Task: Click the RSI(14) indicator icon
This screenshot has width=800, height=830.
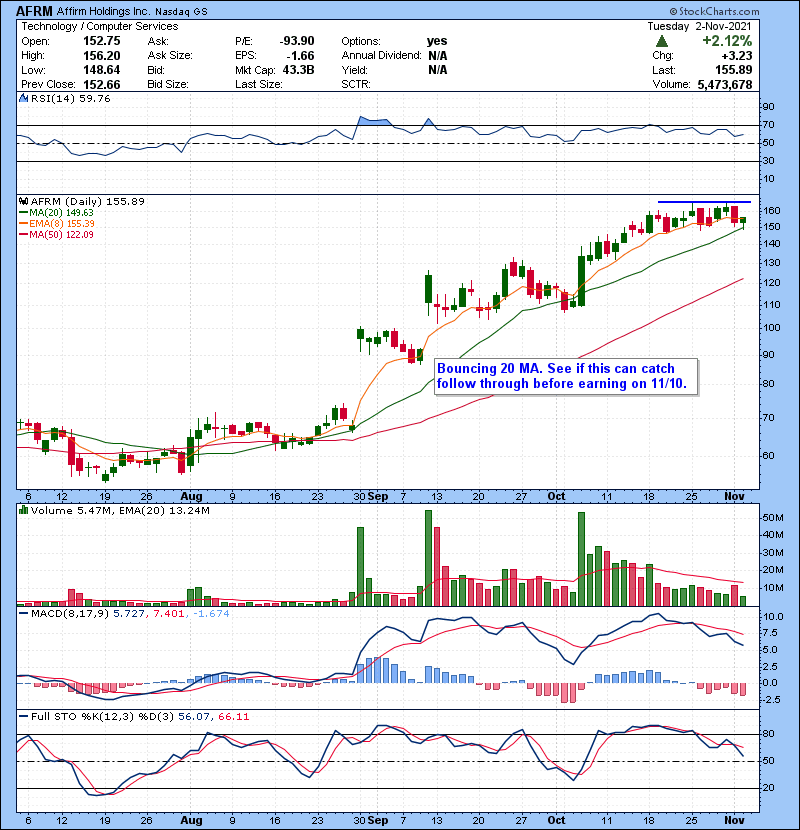Action: click(24, 98)
